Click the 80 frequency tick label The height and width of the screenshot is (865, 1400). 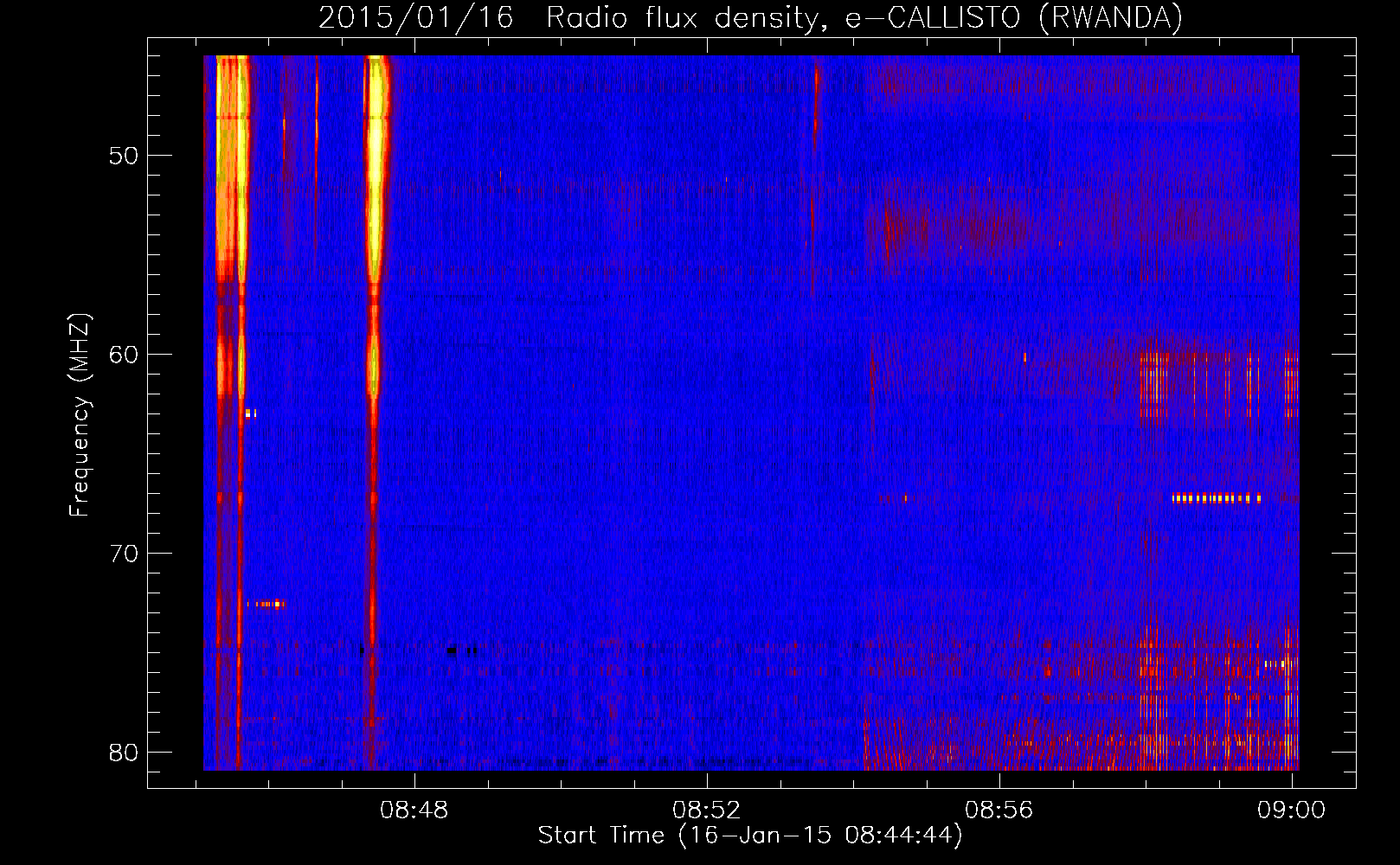point(124,752)
